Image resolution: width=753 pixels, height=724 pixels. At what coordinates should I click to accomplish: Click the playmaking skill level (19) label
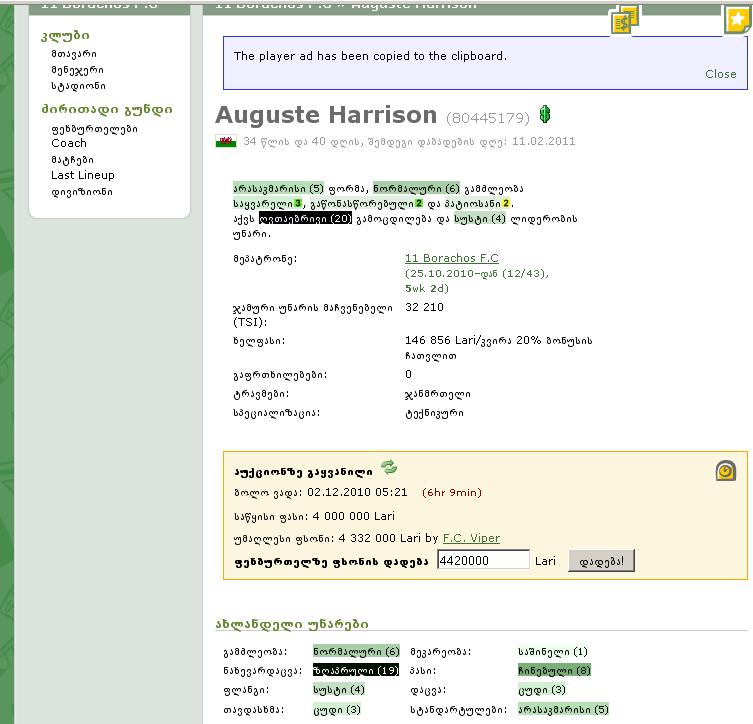coord(356,670)
